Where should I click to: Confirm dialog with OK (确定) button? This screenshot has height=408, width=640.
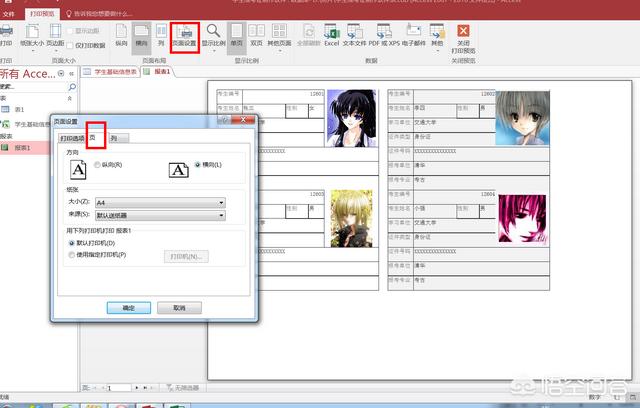click(x=129, y=308)
